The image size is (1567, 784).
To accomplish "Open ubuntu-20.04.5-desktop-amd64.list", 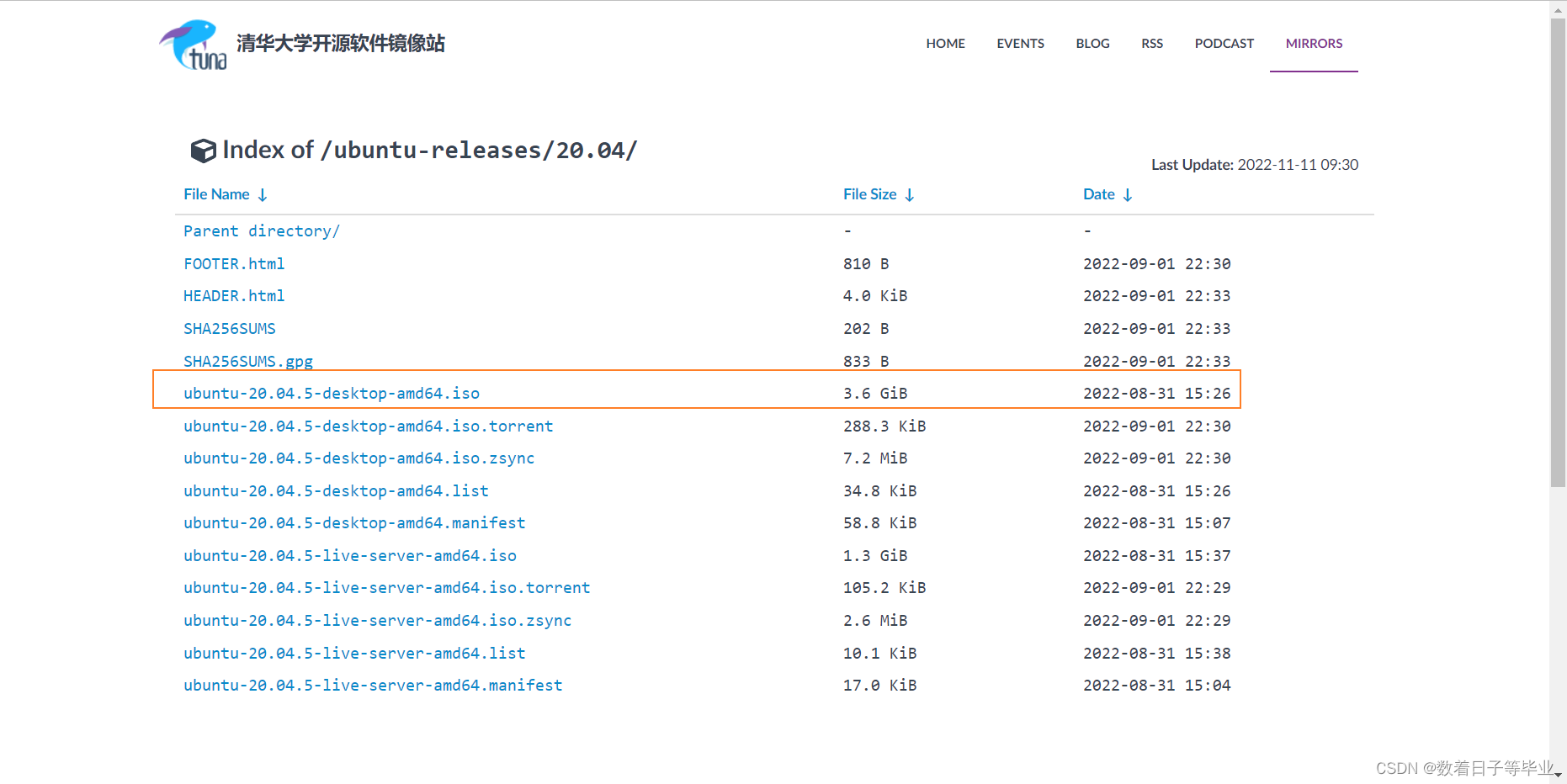I will click(x=336, y=491).
